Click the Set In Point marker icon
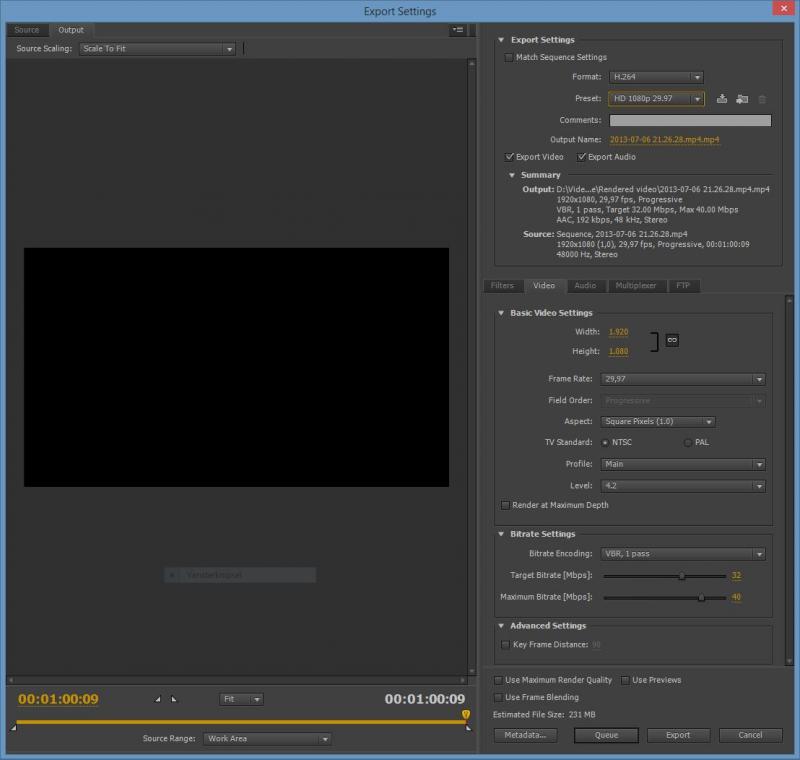Viewport: 800px width, 760px height. (158, 699)
